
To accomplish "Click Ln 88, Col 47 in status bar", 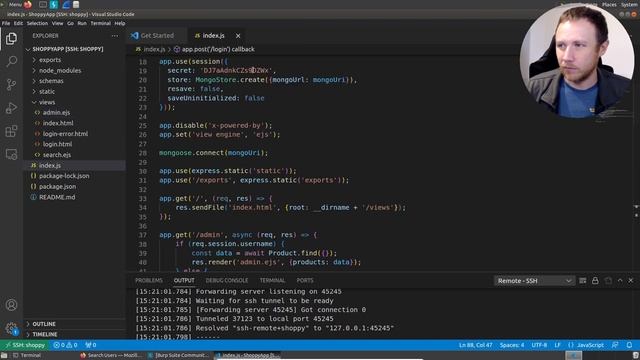I will (476, 345).
